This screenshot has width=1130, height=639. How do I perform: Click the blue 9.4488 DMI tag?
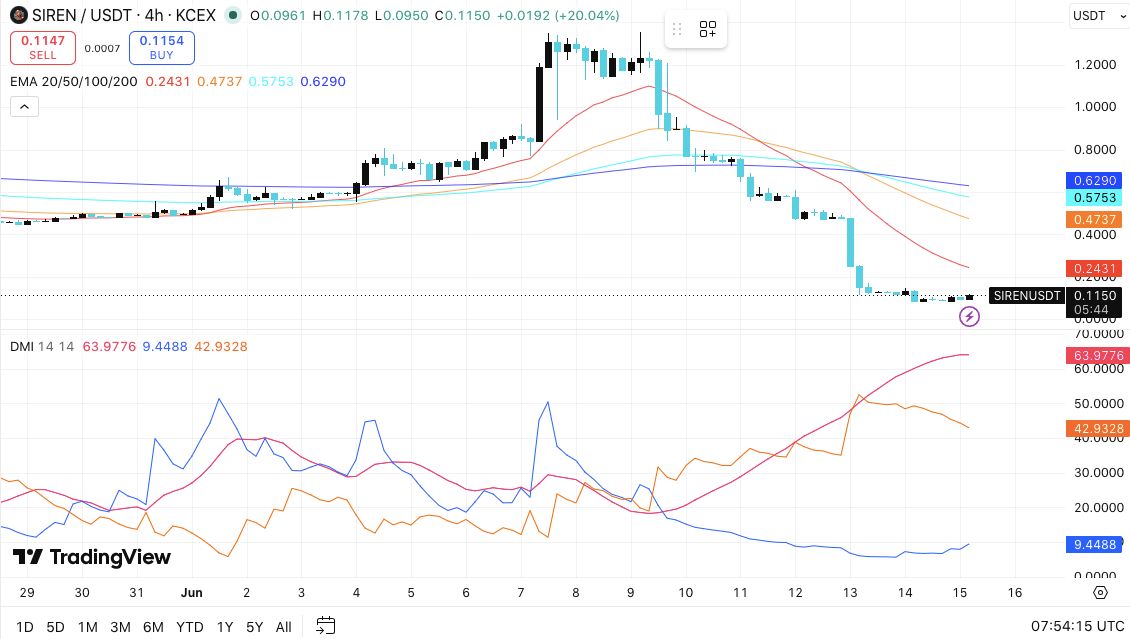click(x=1094, y=545)
